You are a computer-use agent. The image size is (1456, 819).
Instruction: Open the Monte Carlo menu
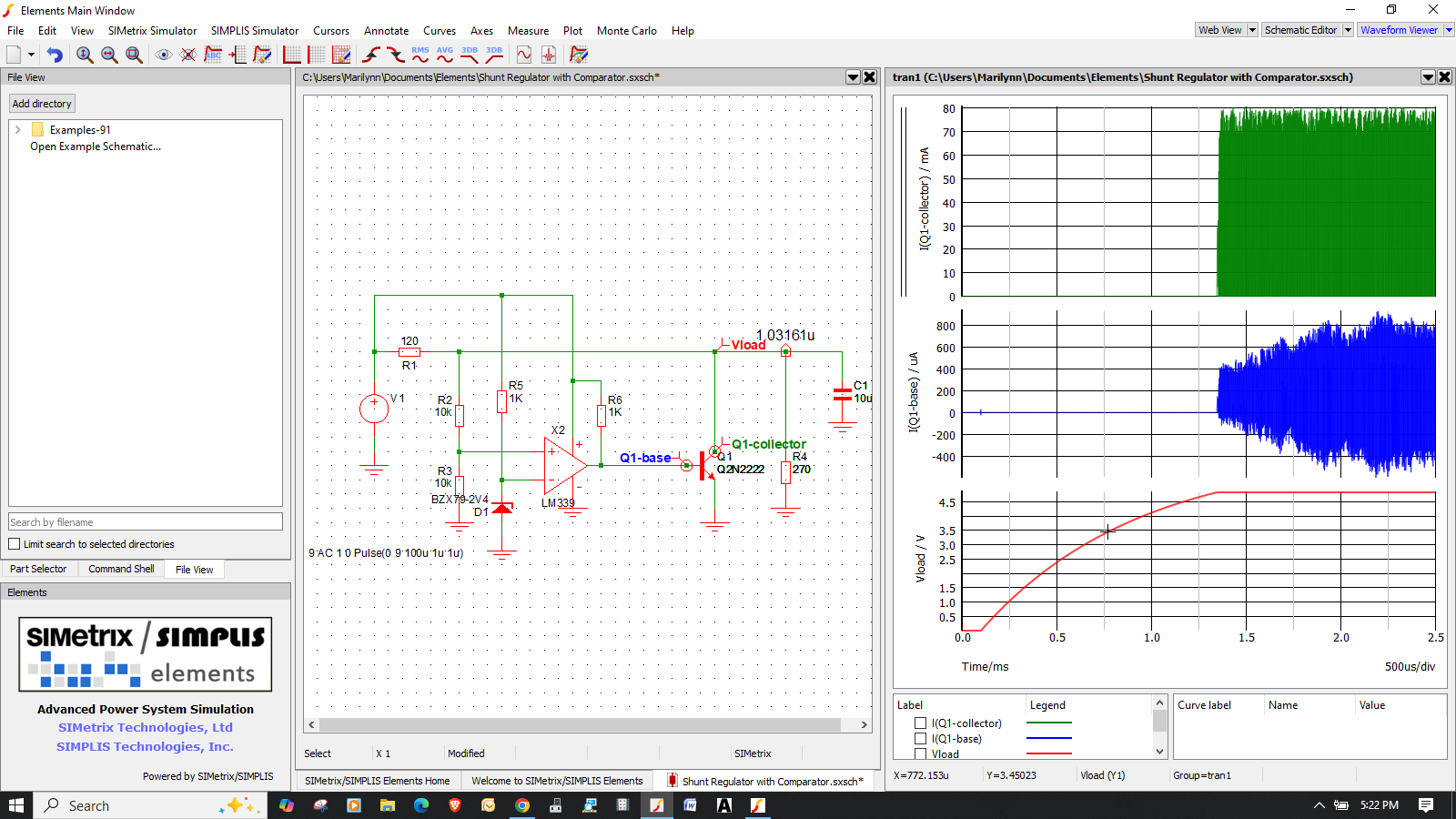[x=627, y=31]
